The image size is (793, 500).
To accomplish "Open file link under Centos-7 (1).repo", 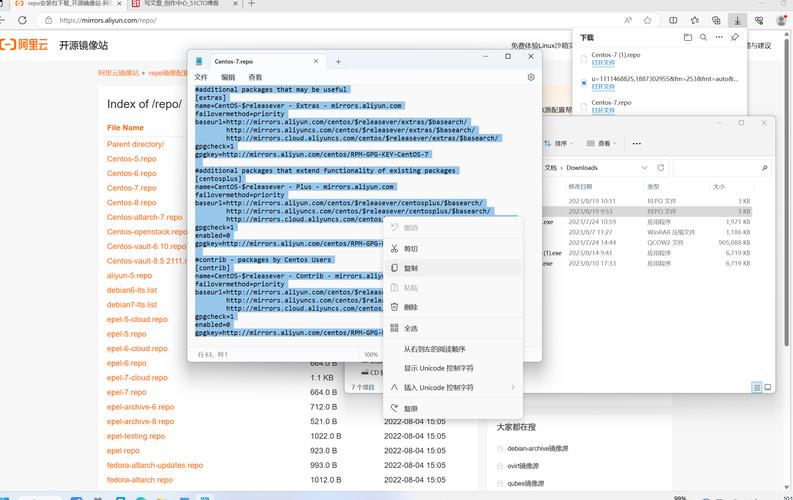I will (603, 63).
